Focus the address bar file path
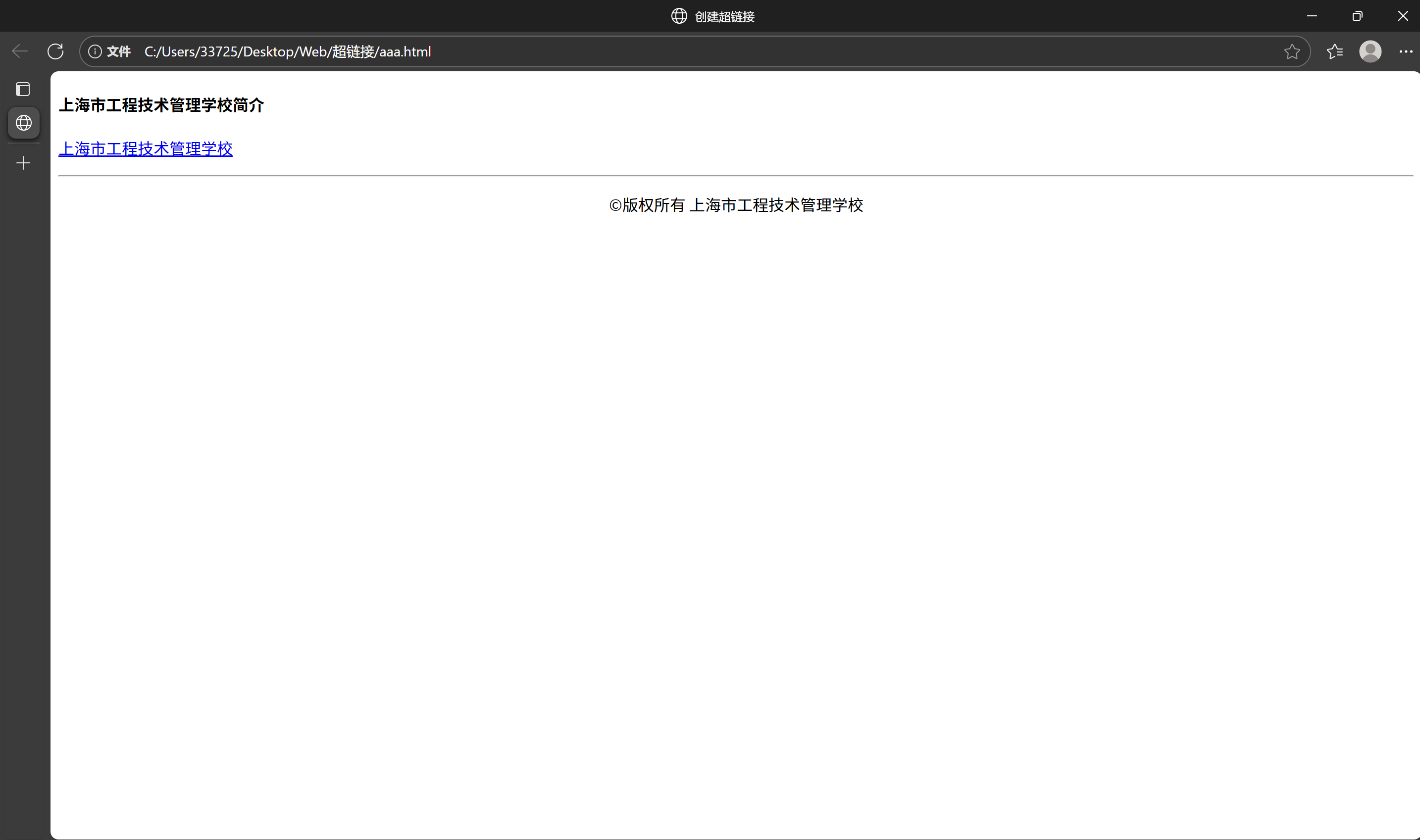 [x=288, y=51]
